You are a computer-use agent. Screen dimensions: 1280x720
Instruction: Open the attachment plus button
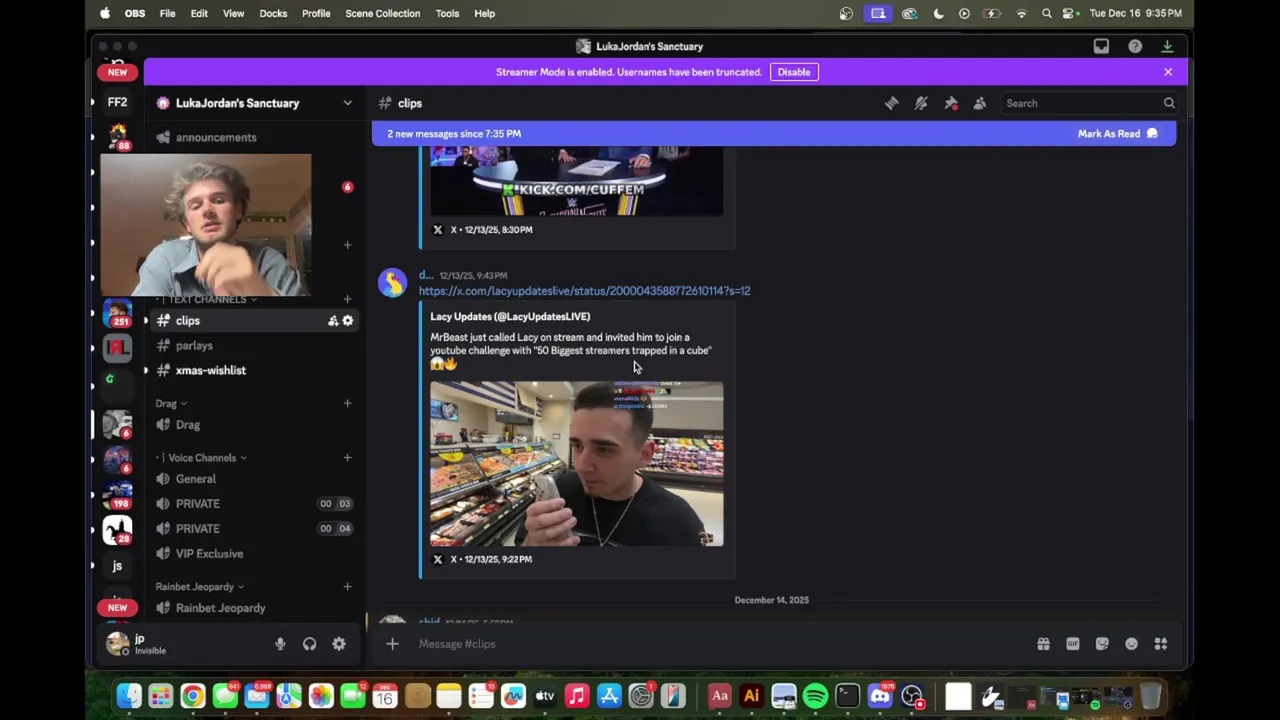tap(392, 644)
